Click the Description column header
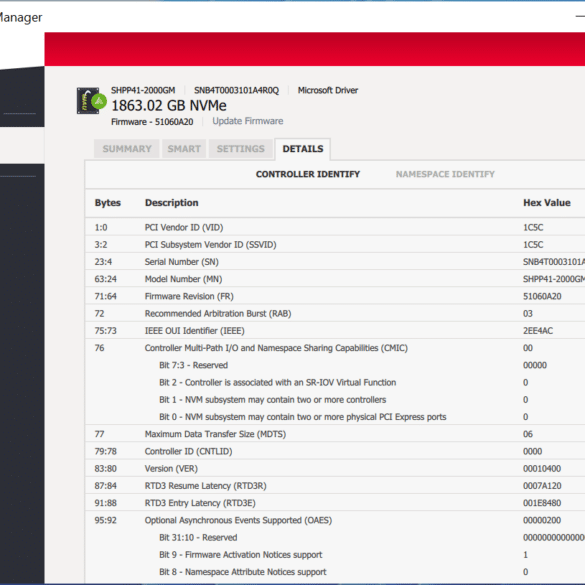This screenshot has height=585, width=585. 172,203
